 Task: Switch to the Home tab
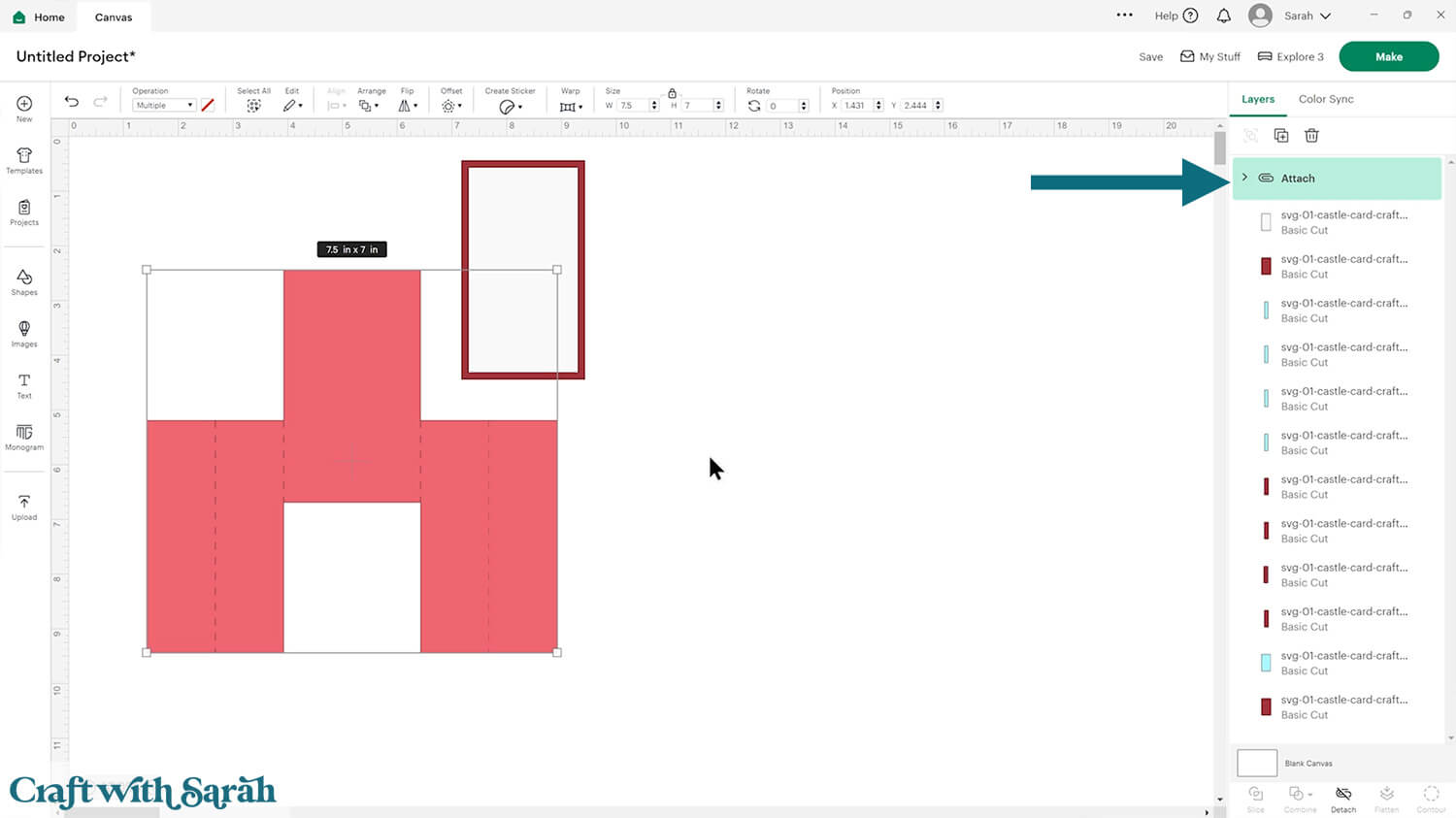[x=40, y=16]
